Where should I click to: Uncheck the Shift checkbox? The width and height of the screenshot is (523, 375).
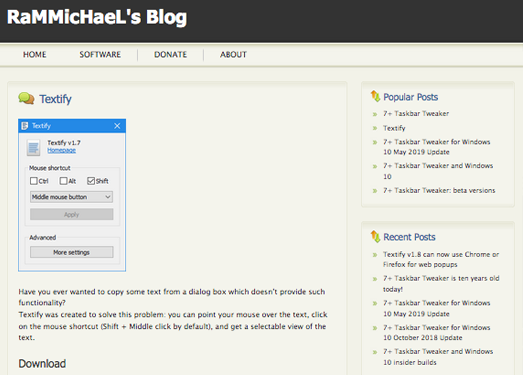coord(91,181)
